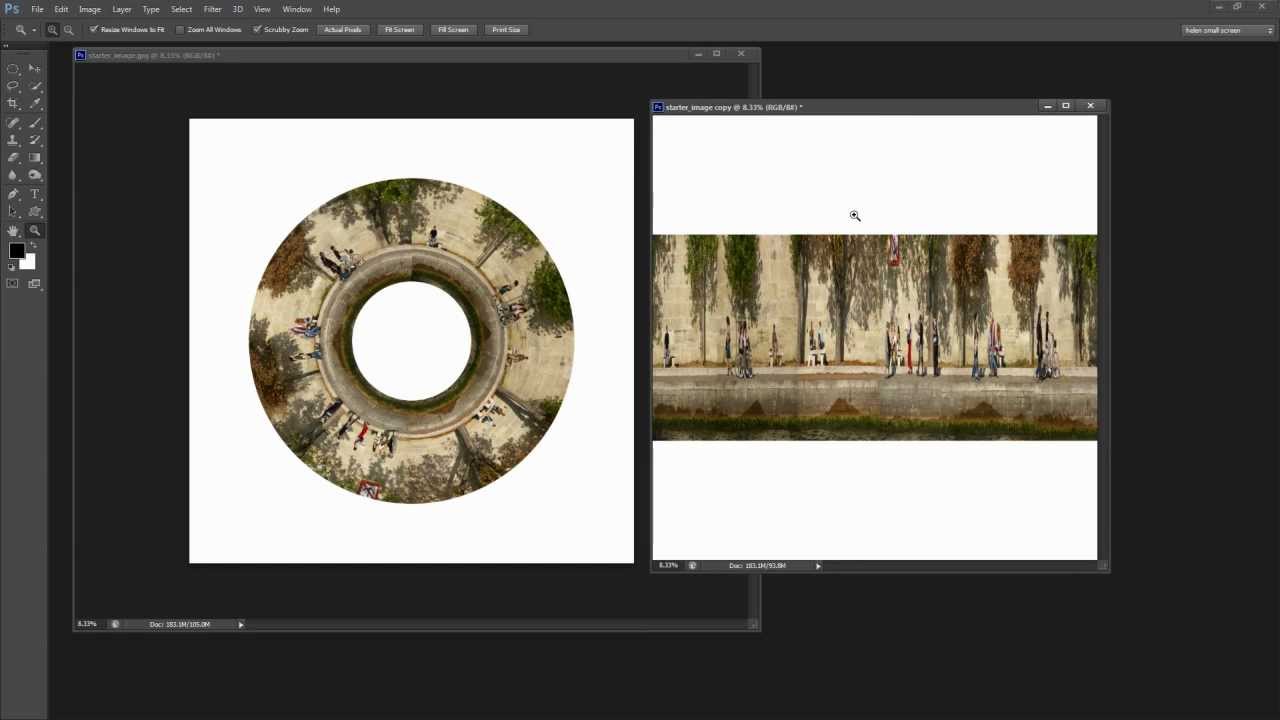The width and height of the screenshot is (1280, 720).
Task: Select the Path Selection tool
Action: [x=13, y=212]
